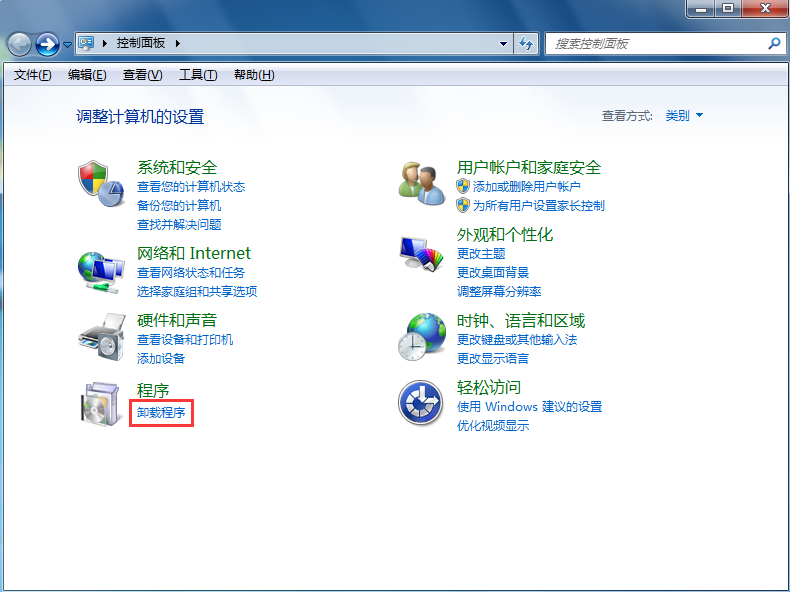Open the 查看(V) menu
The image size is (790, 592).
click(142, 75)
